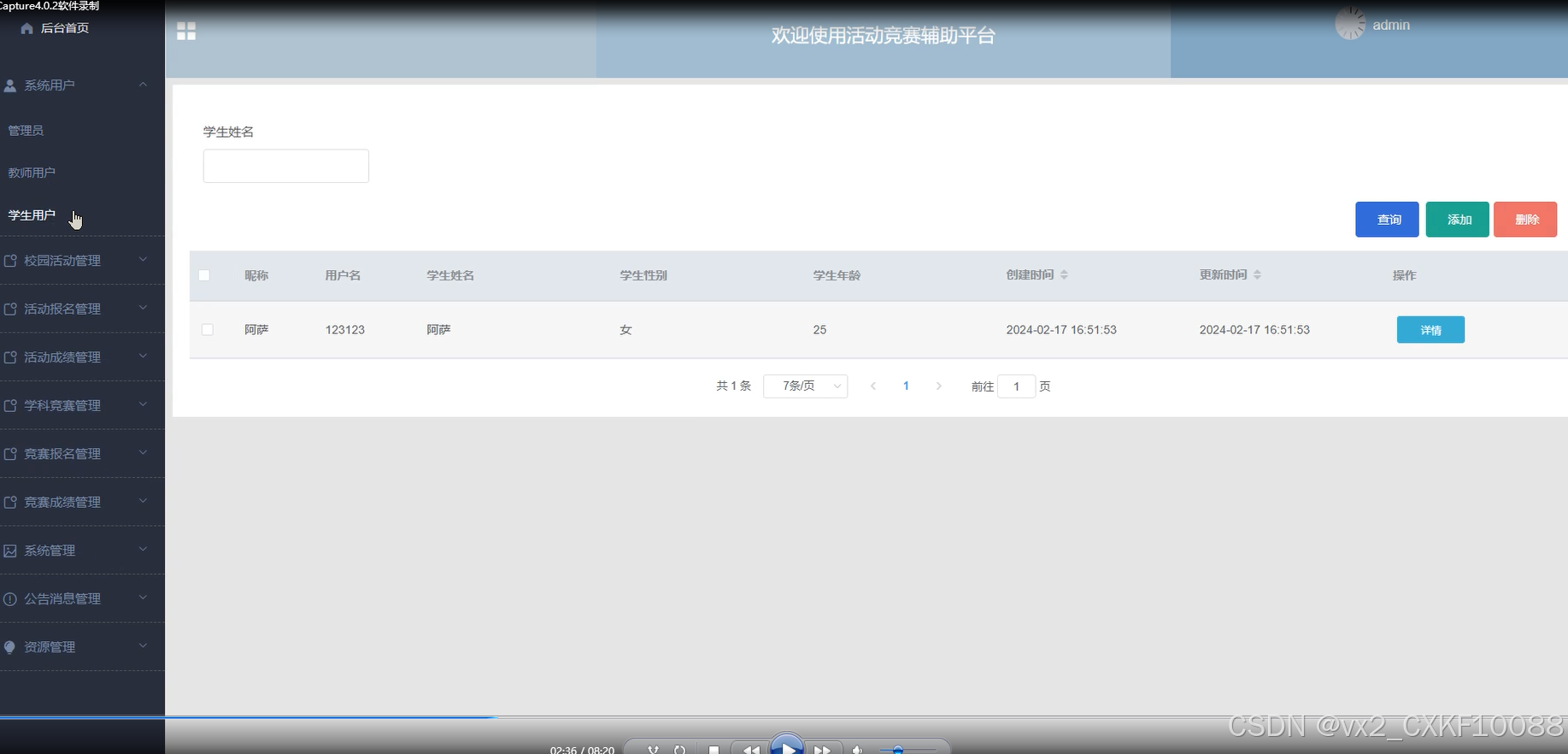1568x754 pixels.
Task: Check the checkbox for row 阿萨
Action: click(208, 329)
